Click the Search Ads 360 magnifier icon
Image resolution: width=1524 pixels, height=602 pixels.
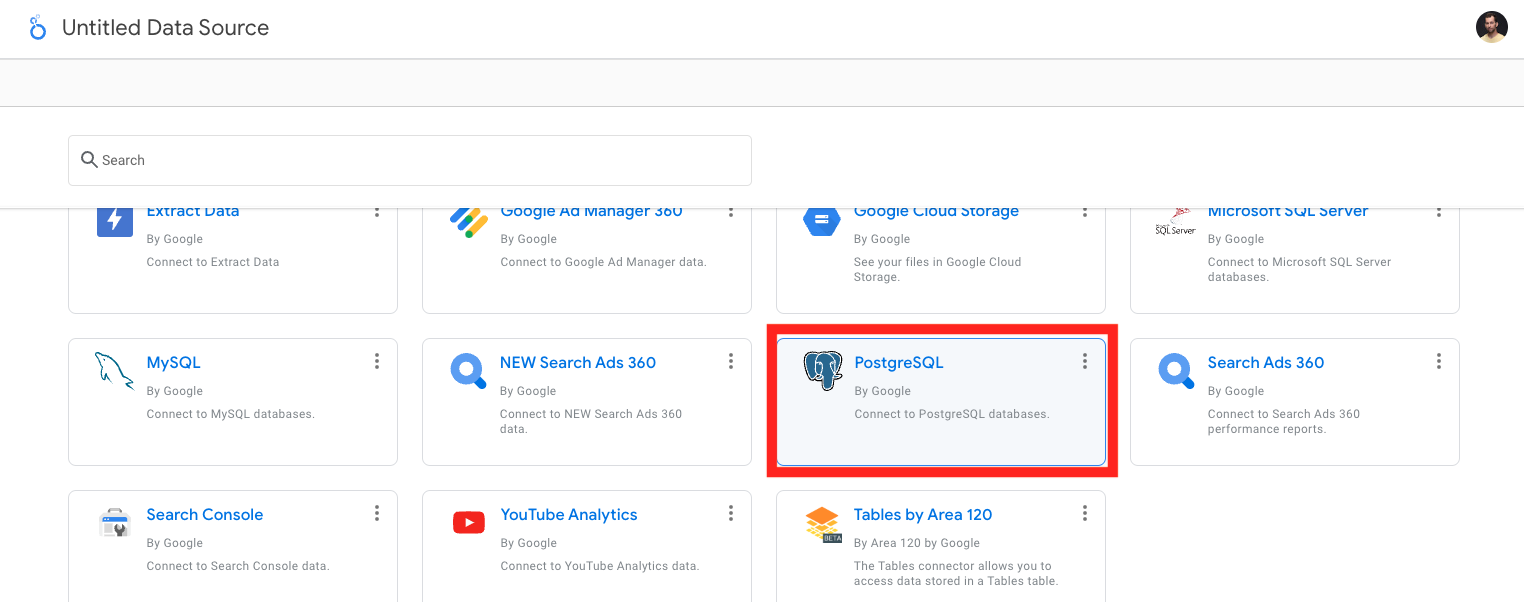[1176, 371]
